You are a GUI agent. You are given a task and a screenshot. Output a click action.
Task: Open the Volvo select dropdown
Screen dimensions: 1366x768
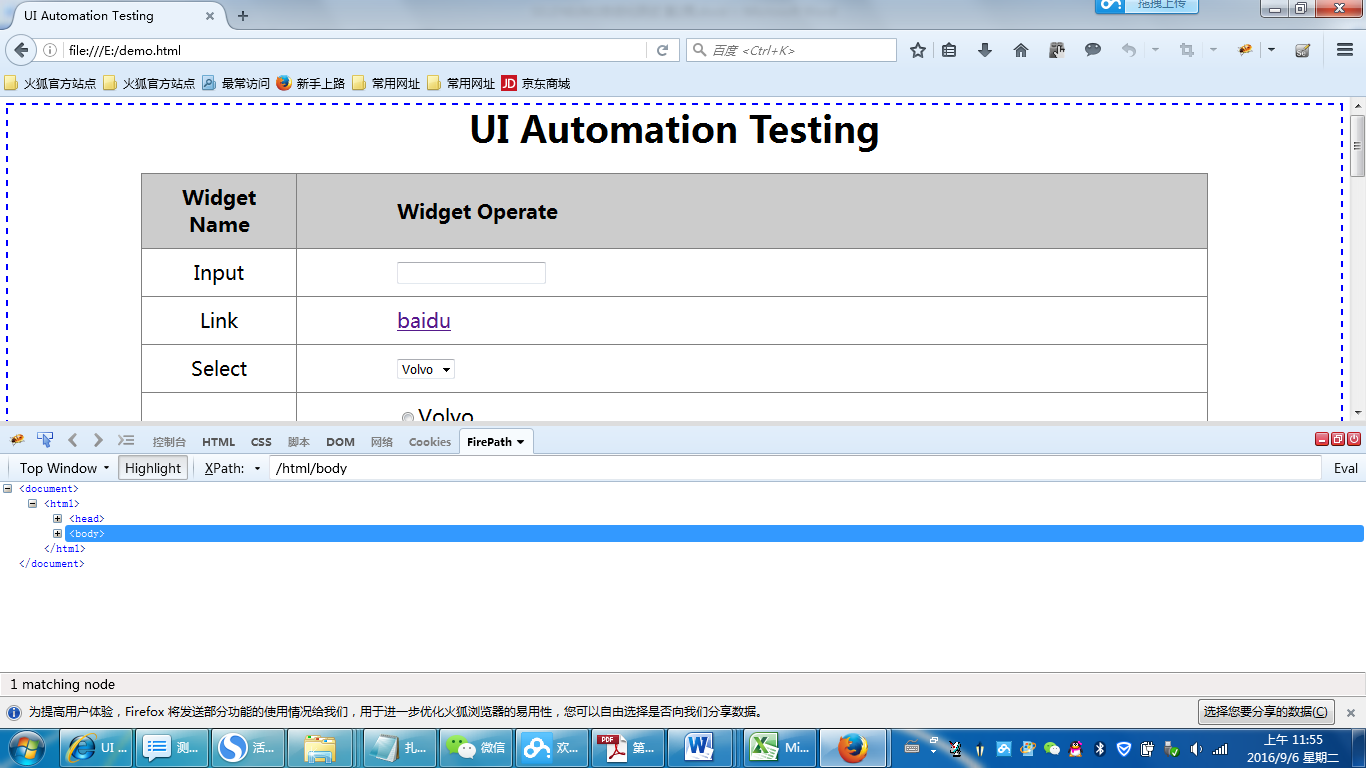tap(426, 370)
